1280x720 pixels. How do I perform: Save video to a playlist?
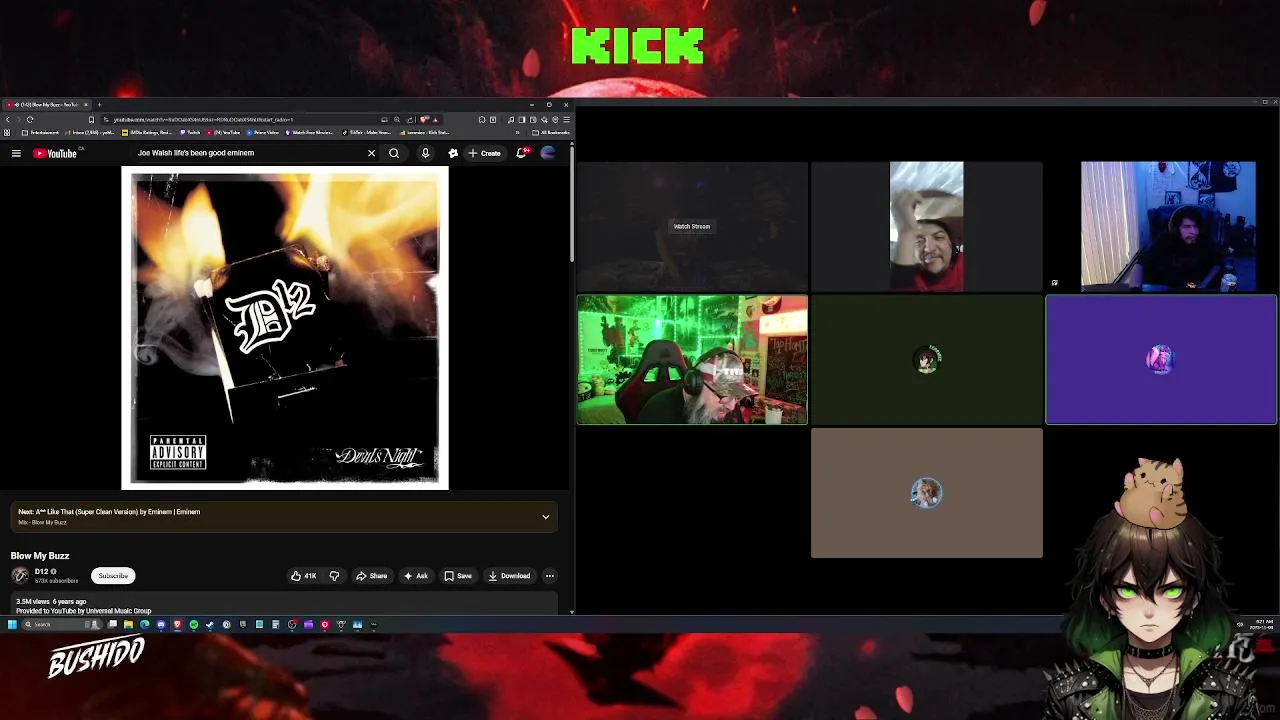458,576
